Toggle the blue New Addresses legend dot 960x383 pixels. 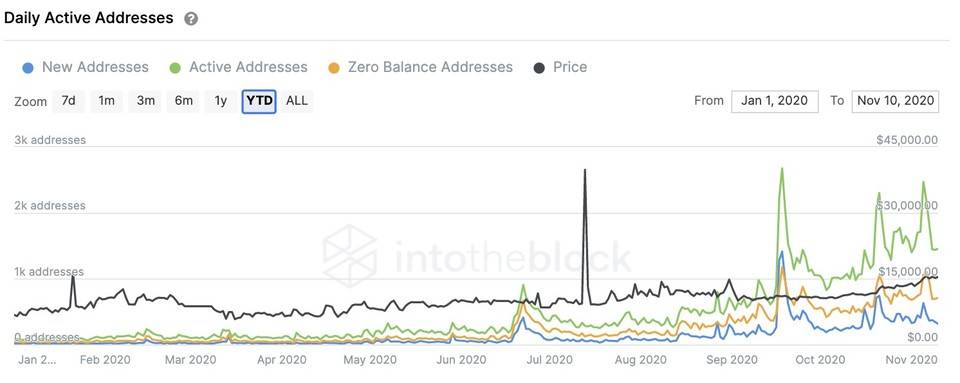(27, 68)
